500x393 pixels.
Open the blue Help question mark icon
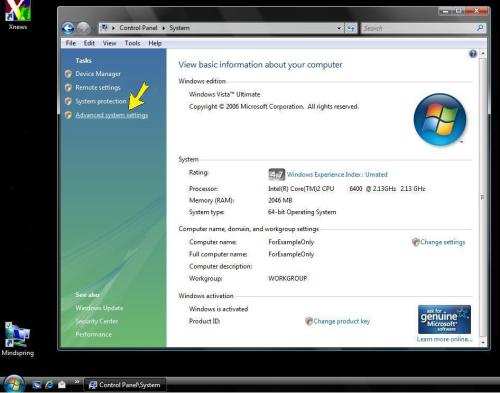coord(473,54)
